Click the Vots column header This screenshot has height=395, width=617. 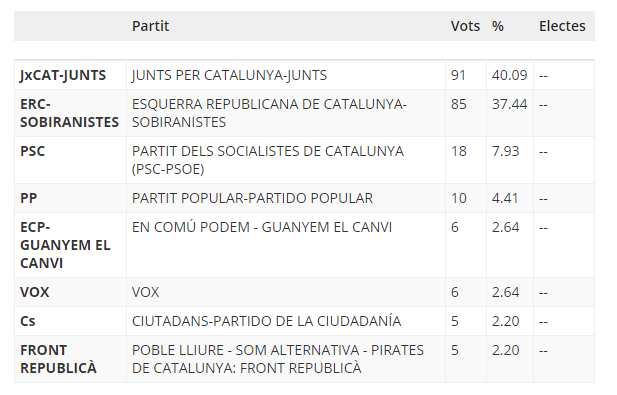tap(465, 26)
